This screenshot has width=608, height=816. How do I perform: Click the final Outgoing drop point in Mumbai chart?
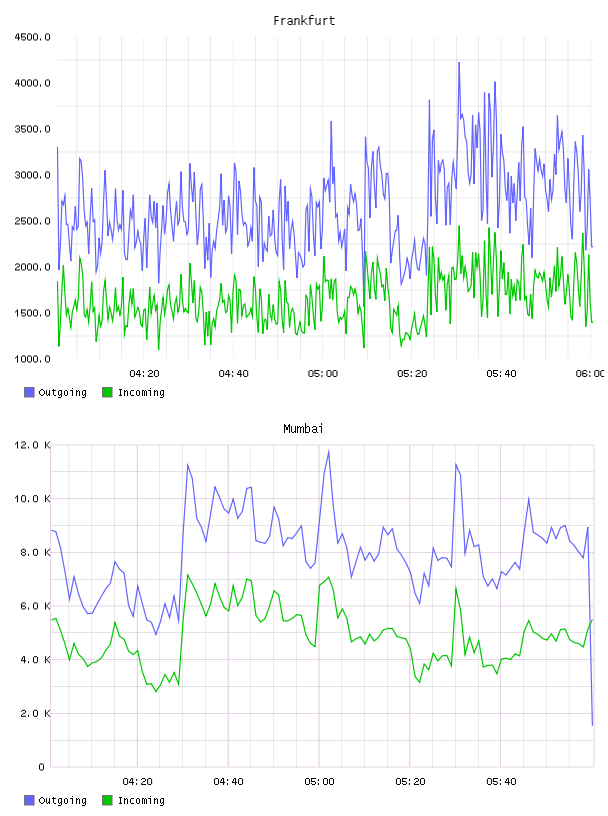coord(592,724)
